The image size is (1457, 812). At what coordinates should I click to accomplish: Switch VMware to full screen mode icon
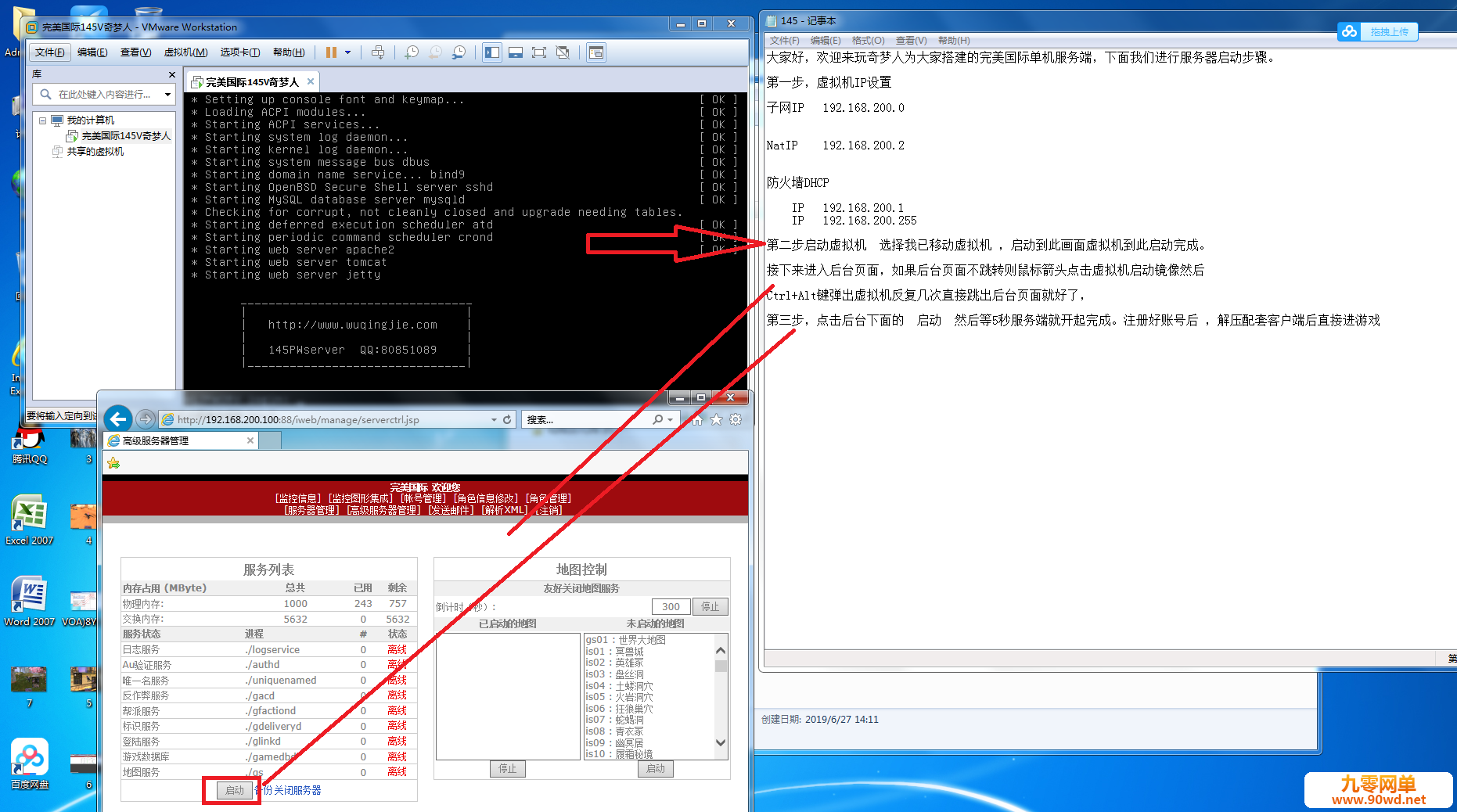[539, 52]
